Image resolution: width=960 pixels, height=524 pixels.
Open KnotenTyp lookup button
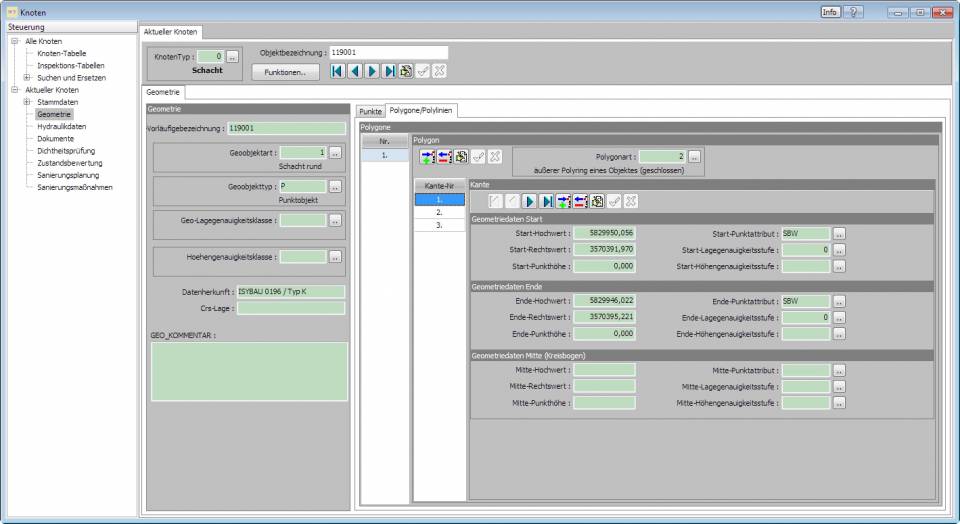coord(232,56)
